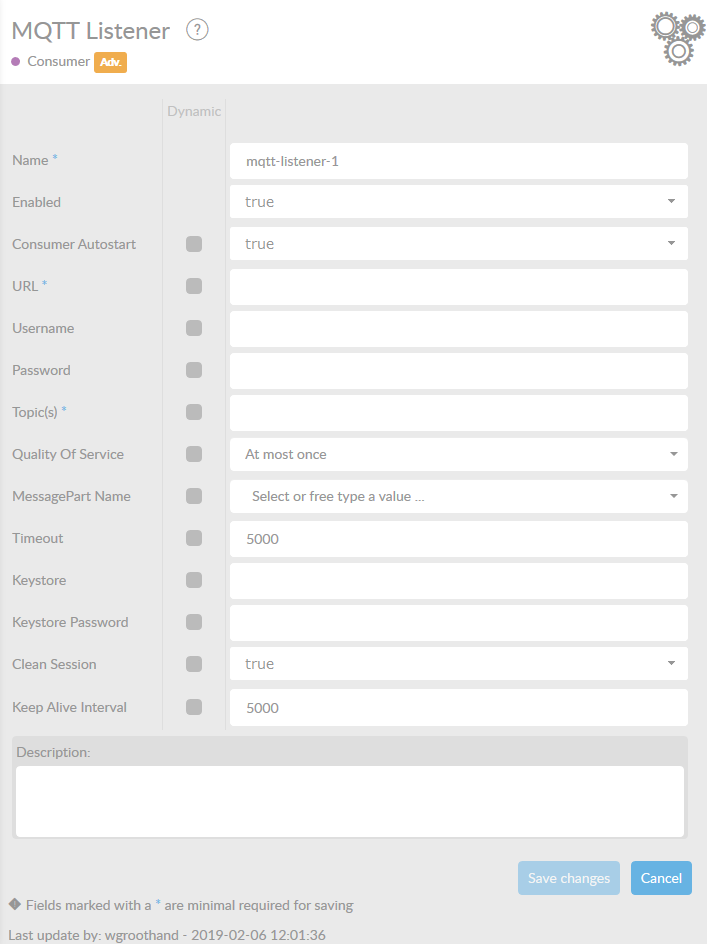Check the Dynamic box for Topic(s)

(194, 412)
